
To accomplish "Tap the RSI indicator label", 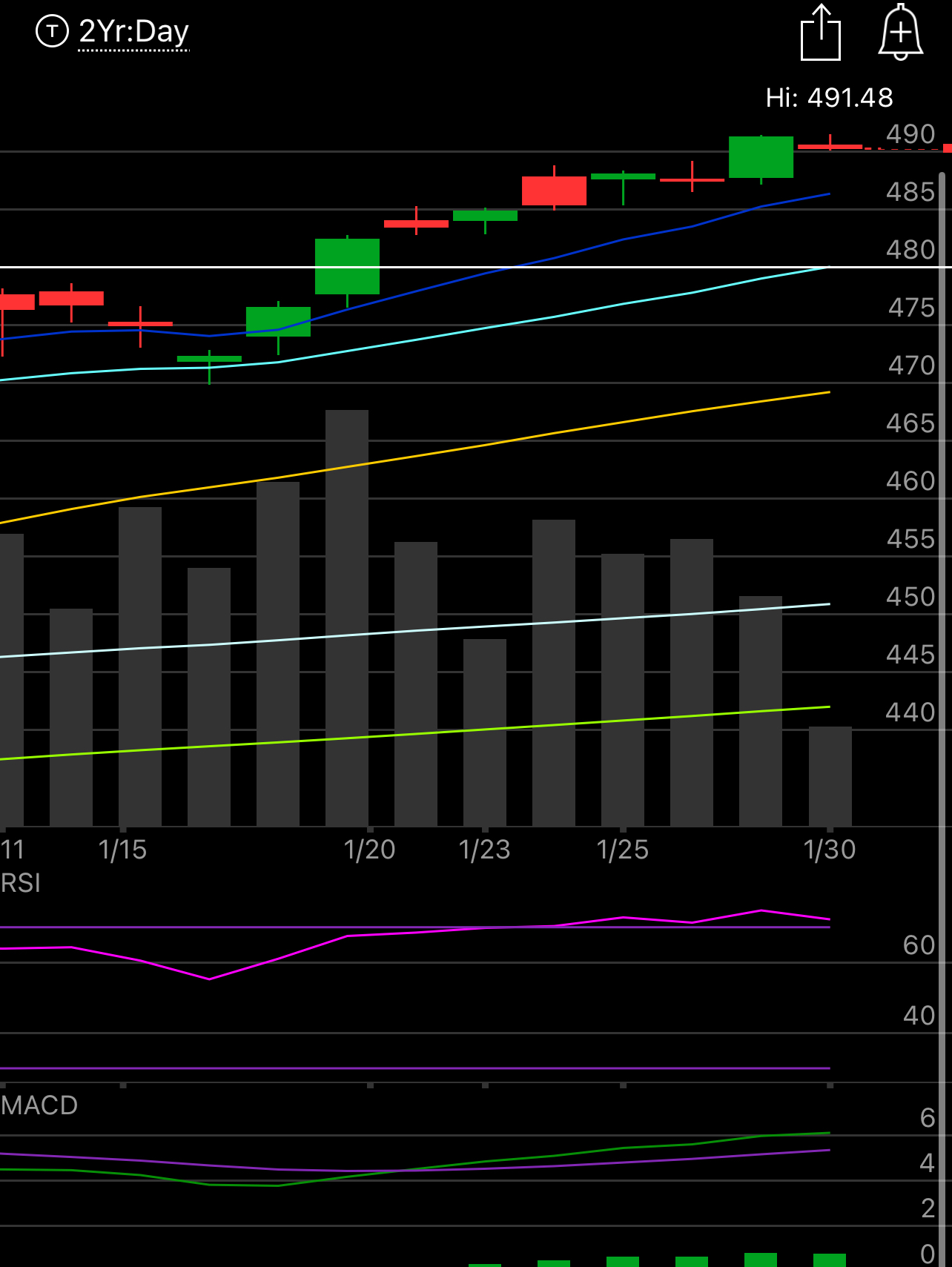I will coord(21,883).
